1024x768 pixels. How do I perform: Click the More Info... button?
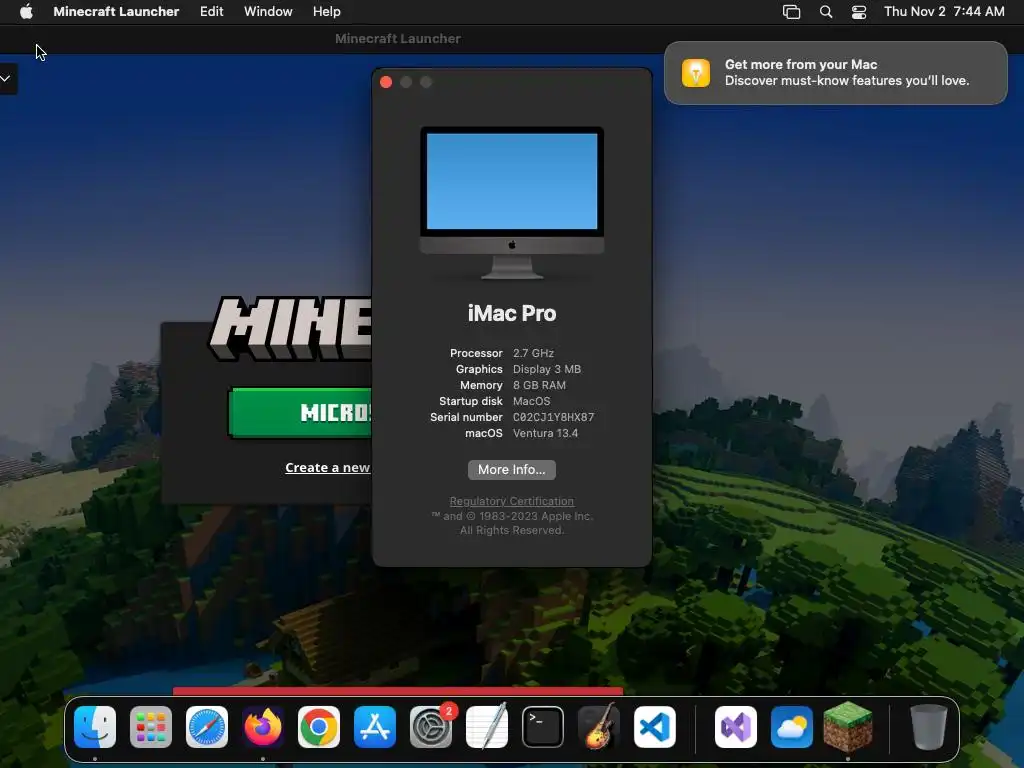coord(512,470)
